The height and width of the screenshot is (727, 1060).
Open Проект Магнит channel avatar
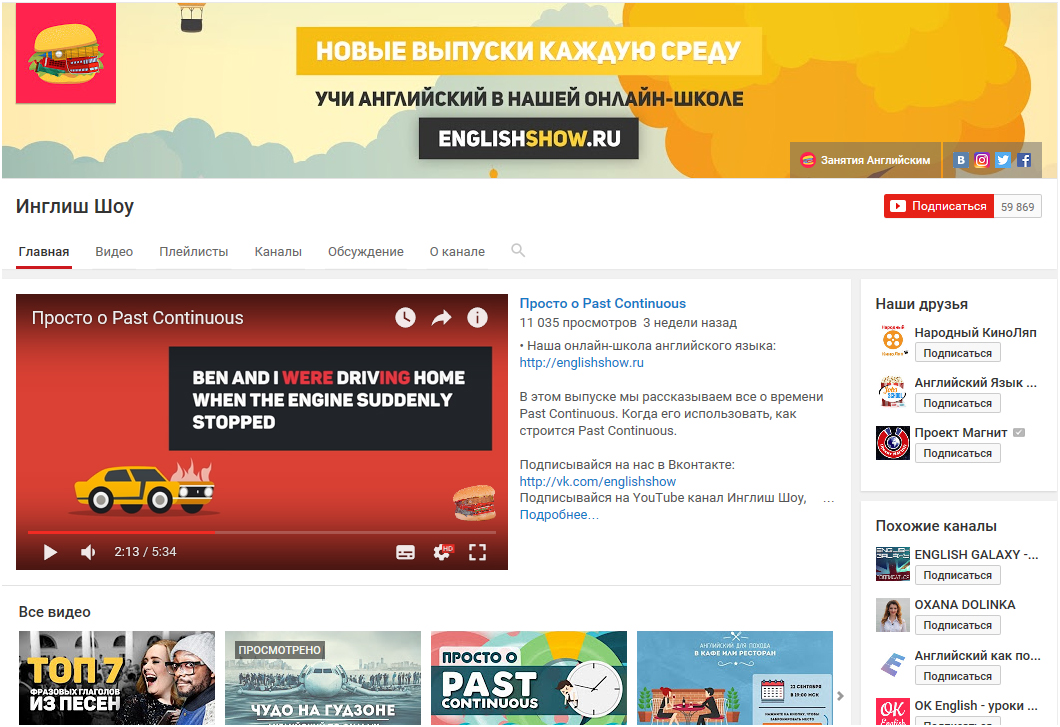click(892, 443)
